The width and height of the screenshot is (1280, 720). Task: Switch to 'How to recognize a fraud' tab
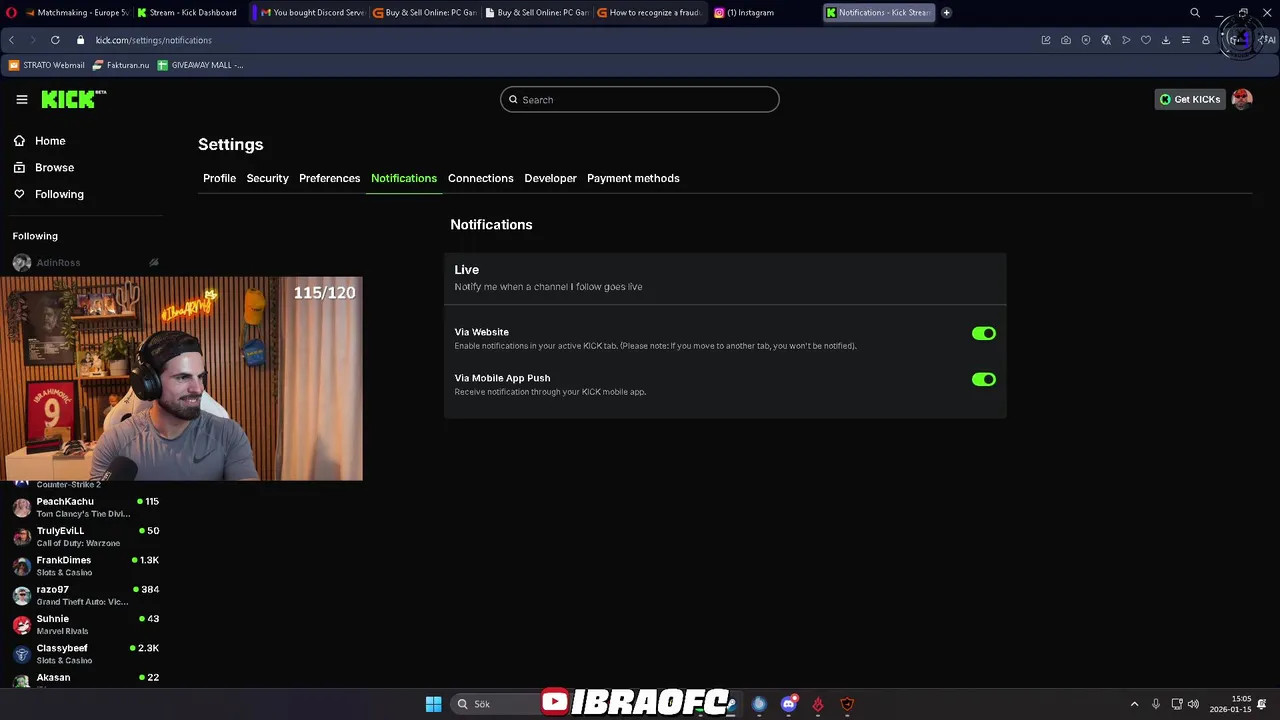point(651,13)
